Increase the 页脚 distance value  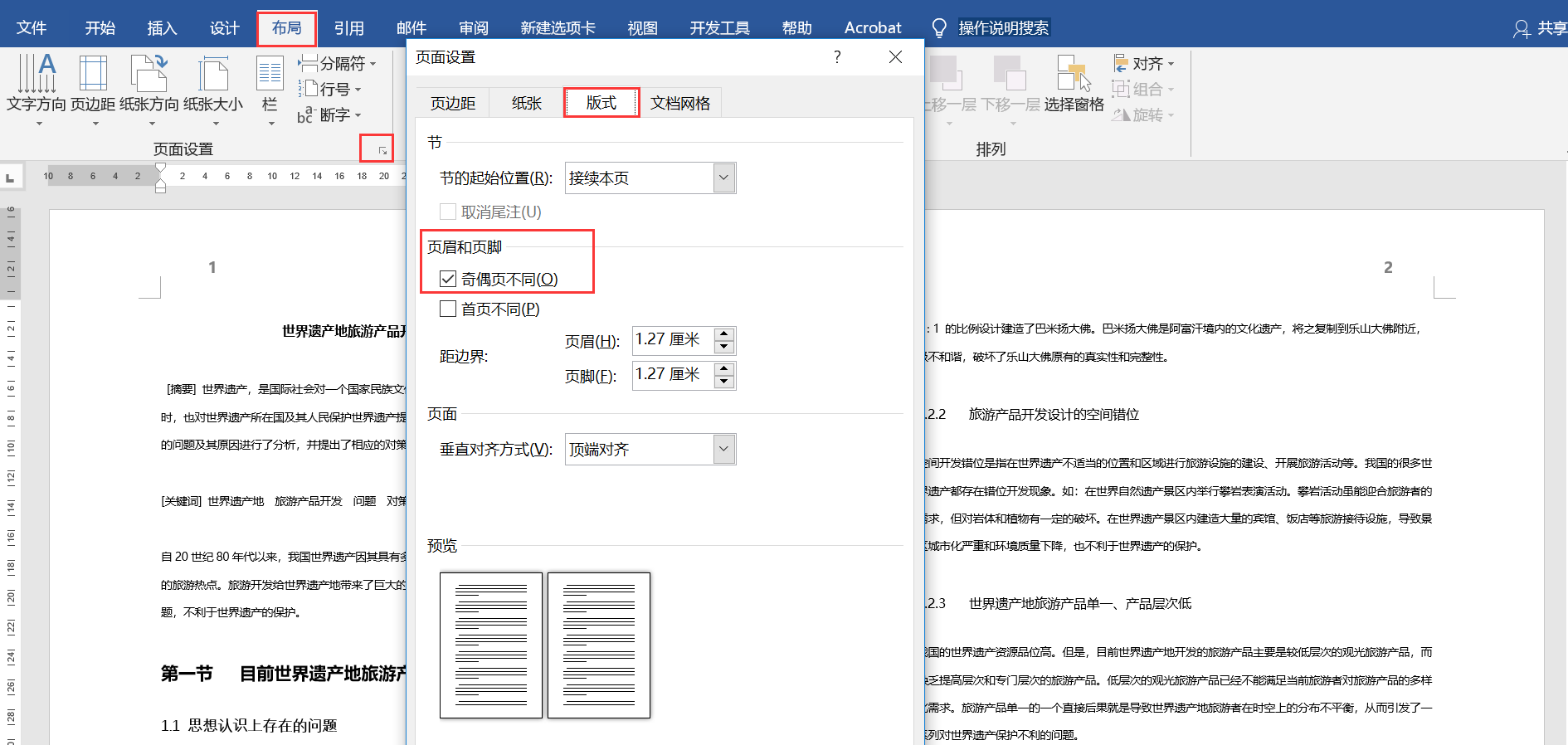click(724, 368)
